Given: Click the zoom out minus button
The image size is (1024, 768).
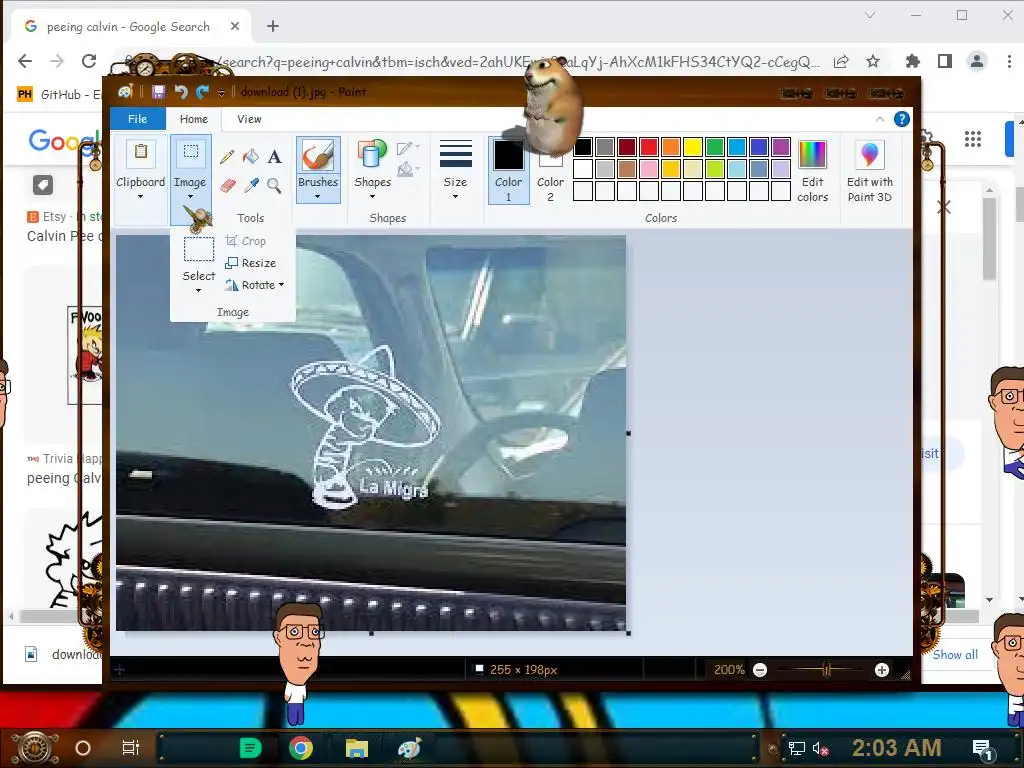Looking at the screenshot, I should tap(760, 670).
